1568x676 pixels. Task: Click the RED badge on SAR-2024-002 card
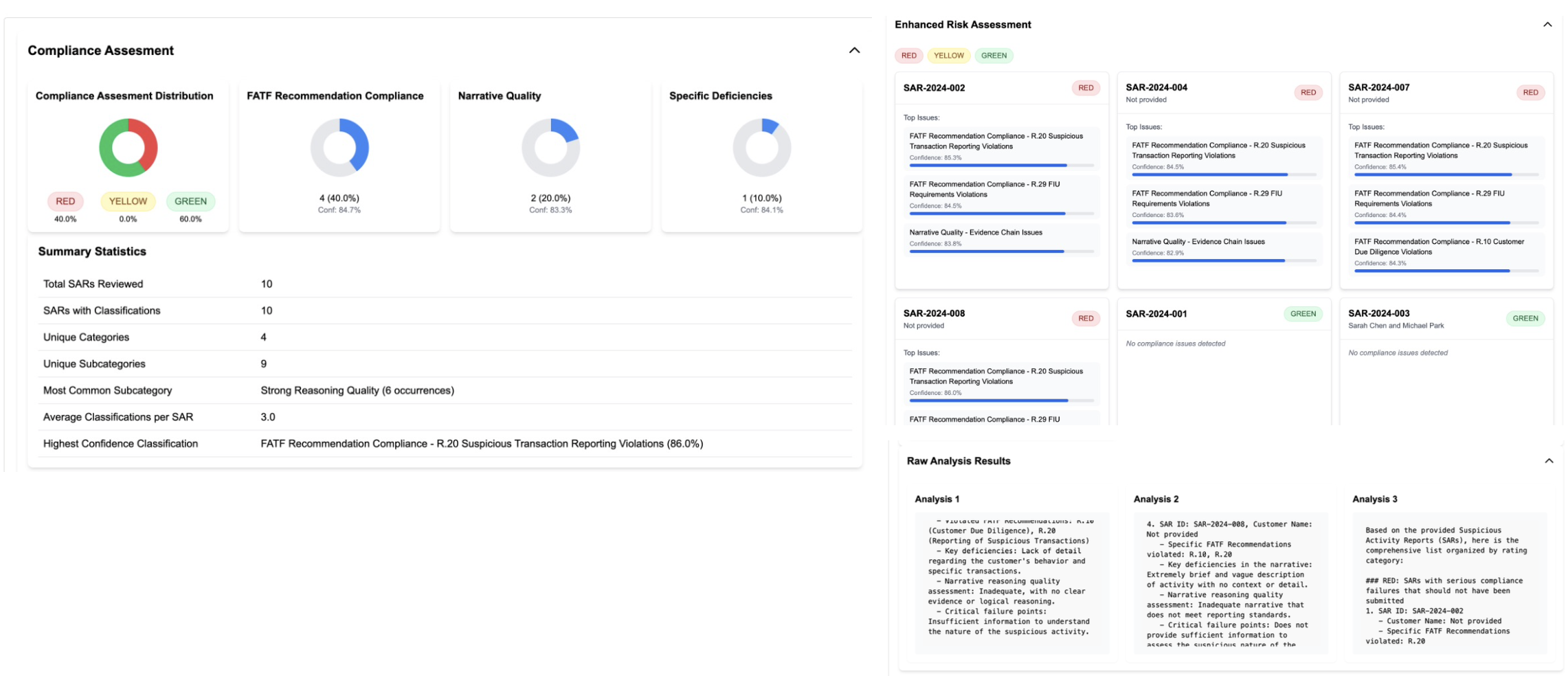(1084, 88)
